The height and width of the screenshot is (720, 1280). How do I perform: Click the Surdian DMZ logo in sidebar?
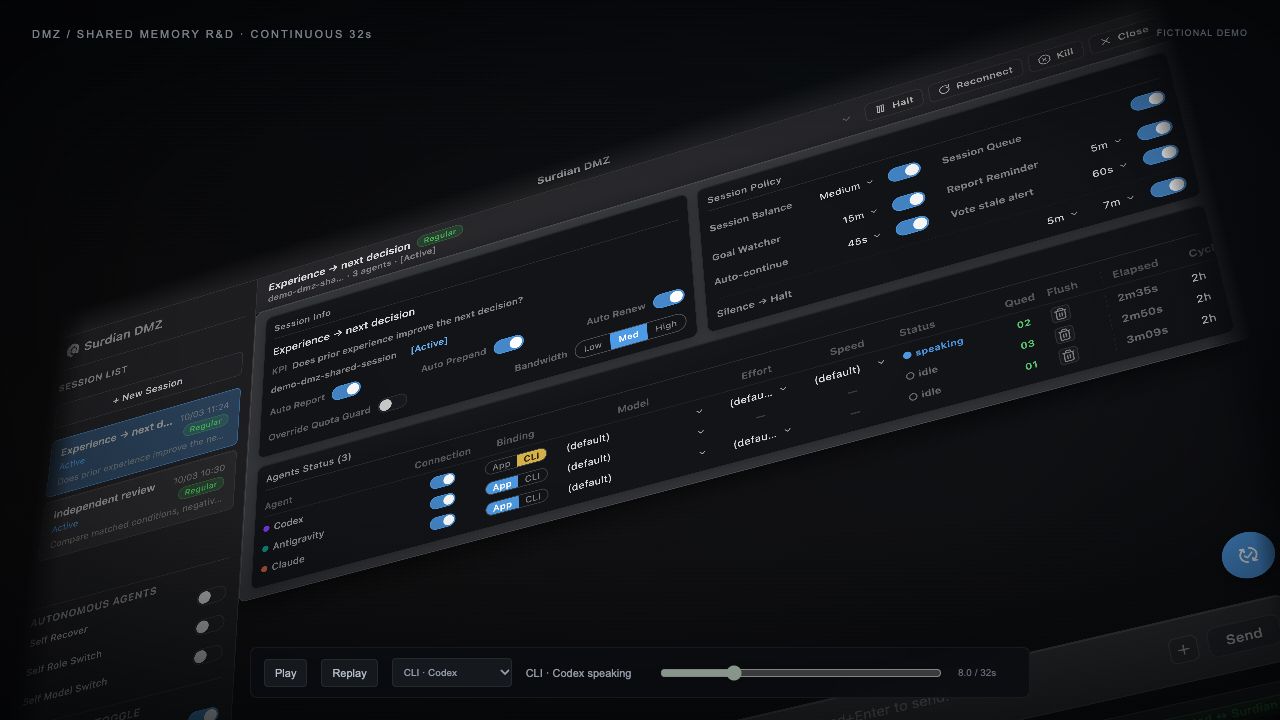point(73,349)
